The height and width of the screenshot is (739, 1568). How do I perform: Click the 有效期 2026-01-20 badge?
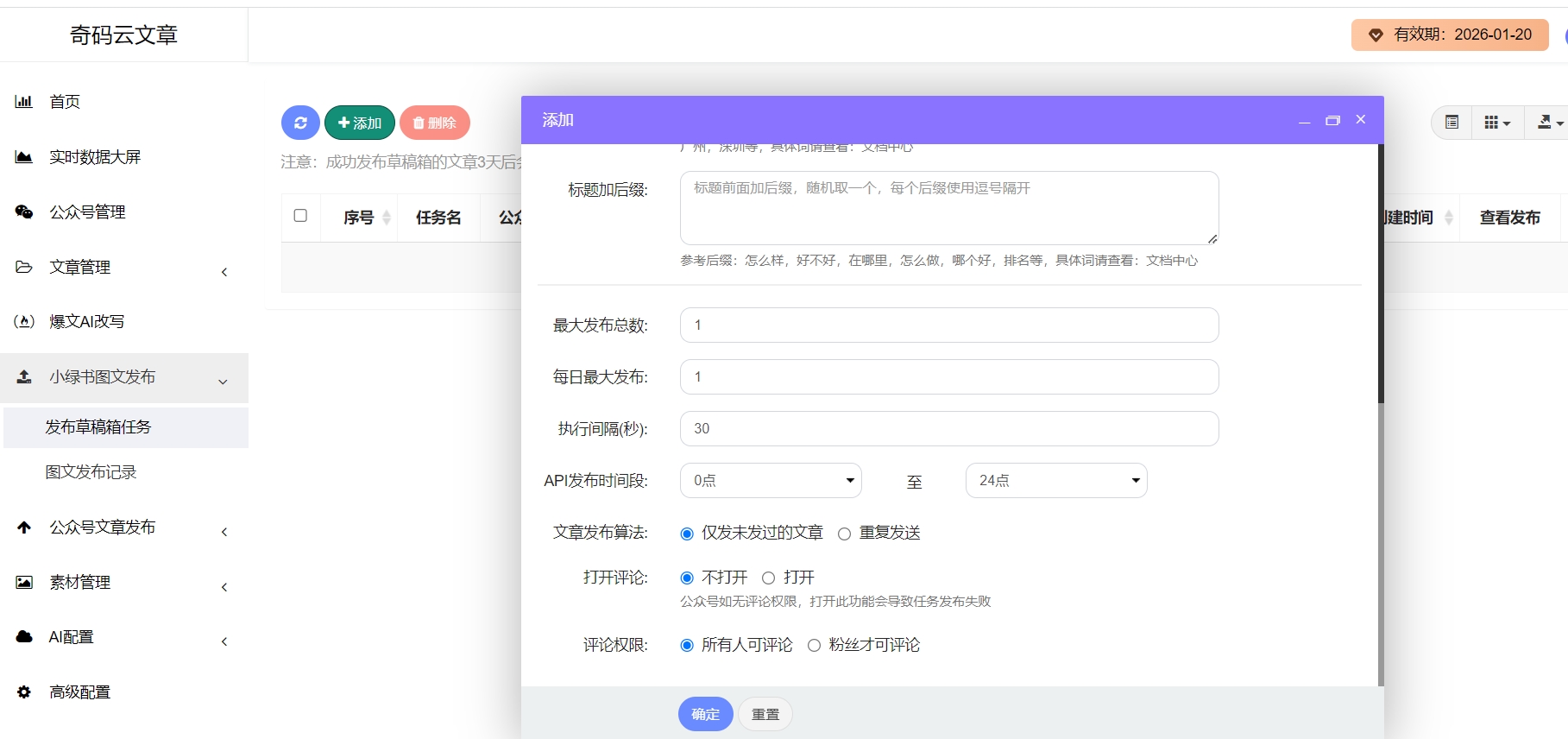click(1450, 35)
